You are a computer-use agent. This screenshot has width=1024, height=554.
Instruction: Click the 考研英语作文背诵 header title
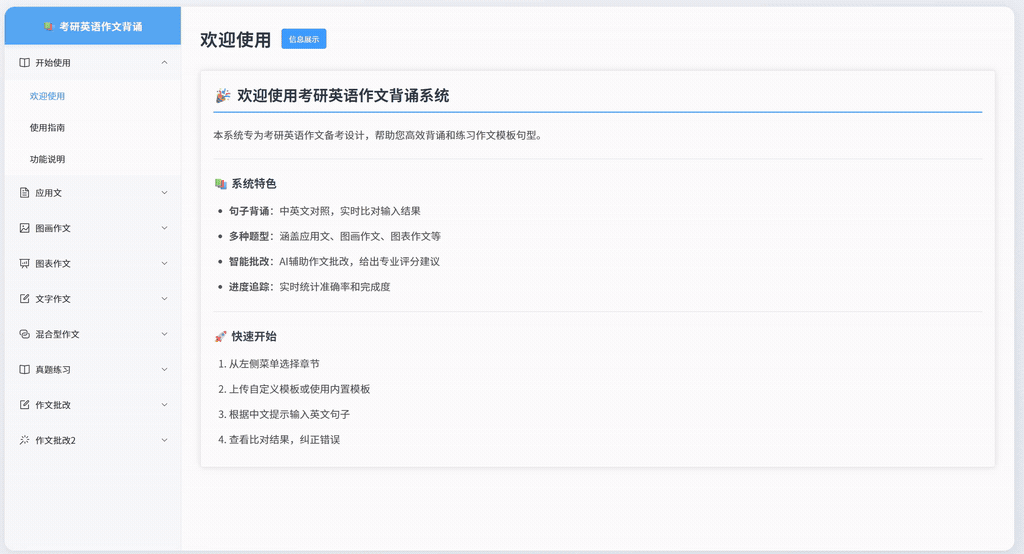101,26
